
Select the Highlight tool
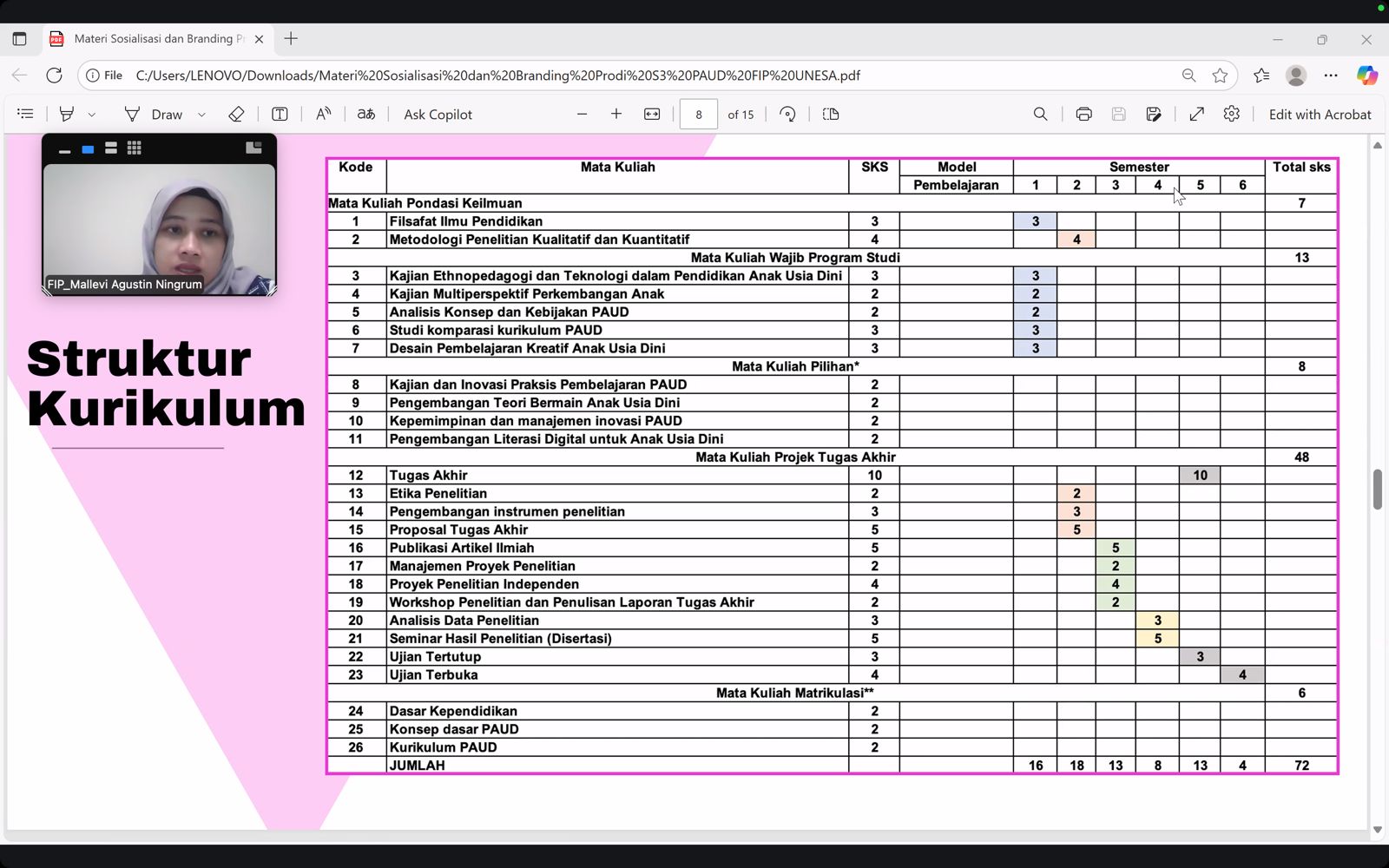(67, 114)
